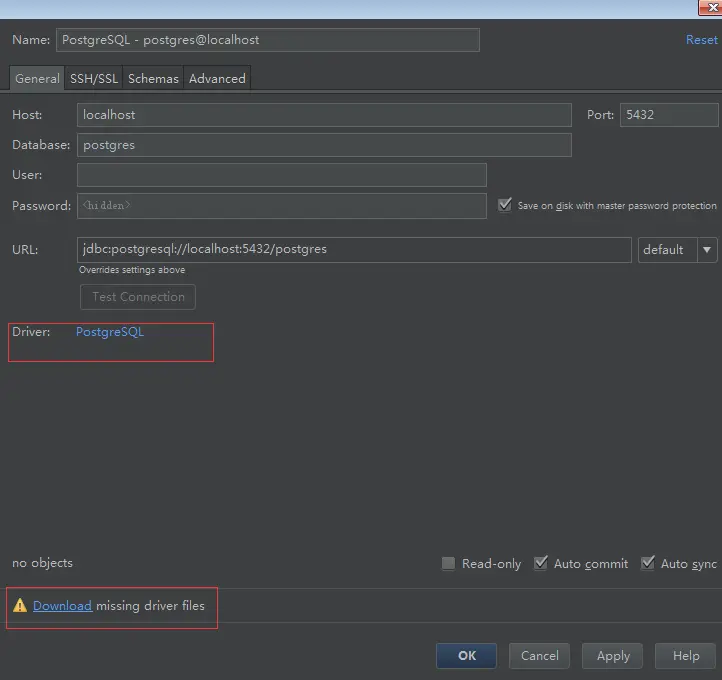Select the Port field showing 5432
Screen dimensions: 722x680
[669, 115]
